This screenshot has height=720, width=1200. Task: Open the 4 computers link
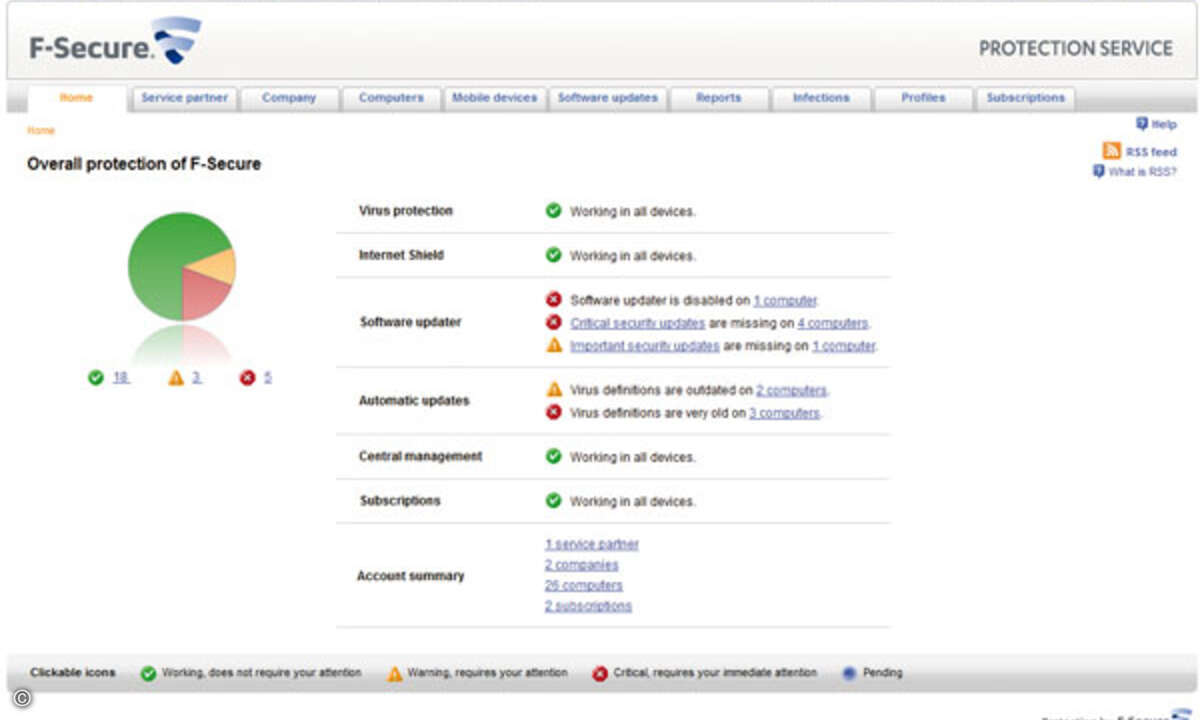point(832,323)
